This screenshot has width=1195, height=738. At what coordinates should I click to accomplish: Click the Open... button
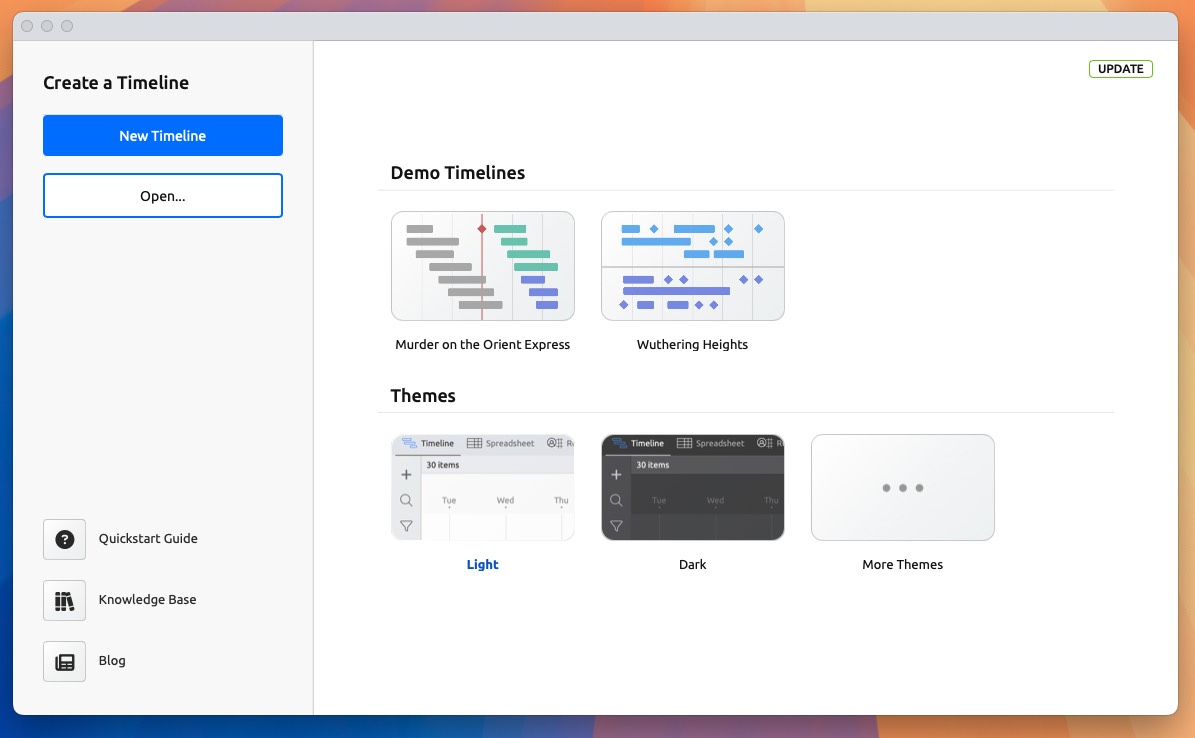(x=162, y=196)
